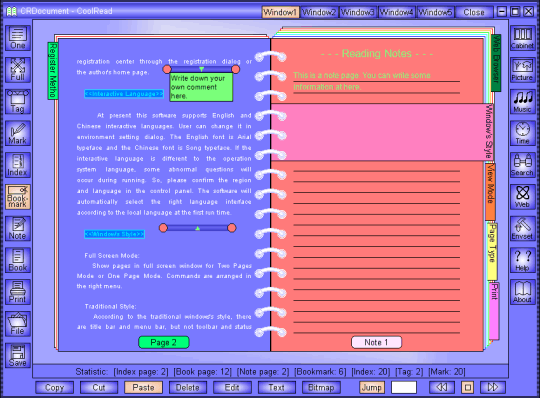Click the Save icon
This screenshot has width=540, height=398.
pyautogui.click(x=18, y=355)
